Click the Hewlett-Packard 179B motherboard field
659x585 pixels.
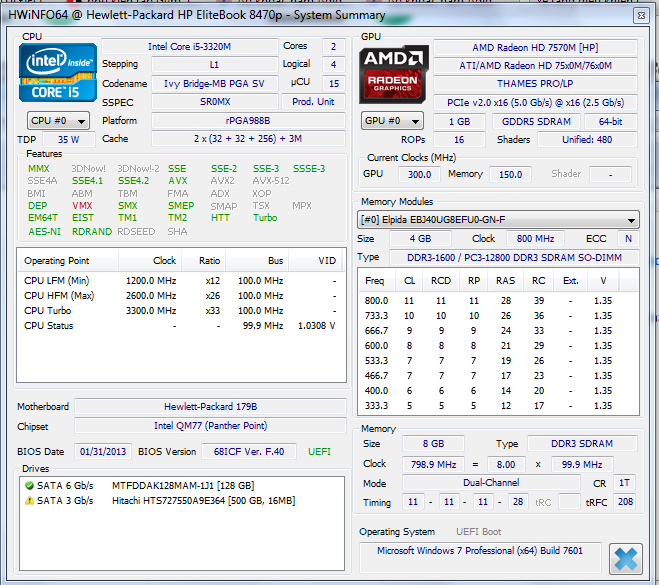click(211, 407)
